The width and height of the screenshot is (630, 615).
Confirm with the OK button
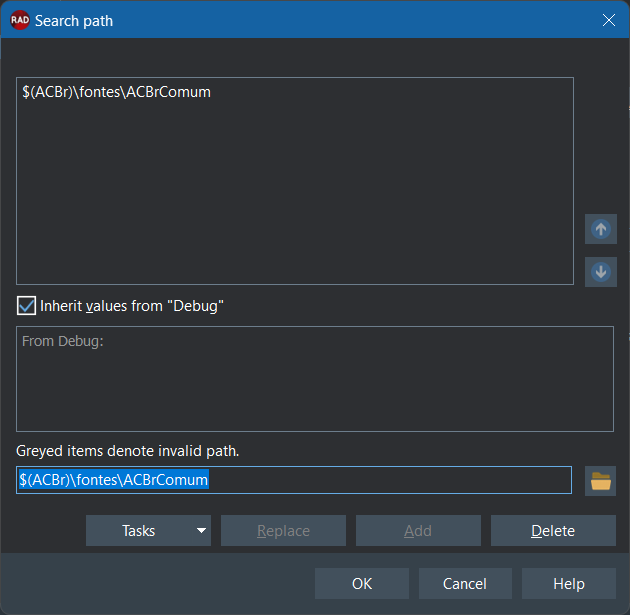pos(362,584)
